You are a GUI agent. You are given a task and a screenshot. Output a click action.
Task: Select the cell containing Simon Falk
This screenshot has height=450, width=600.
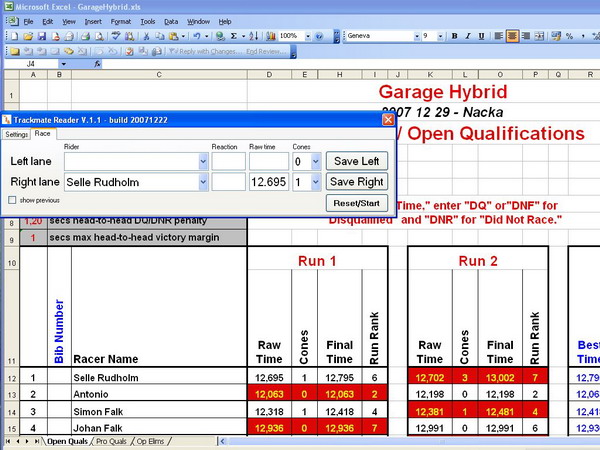159,412
